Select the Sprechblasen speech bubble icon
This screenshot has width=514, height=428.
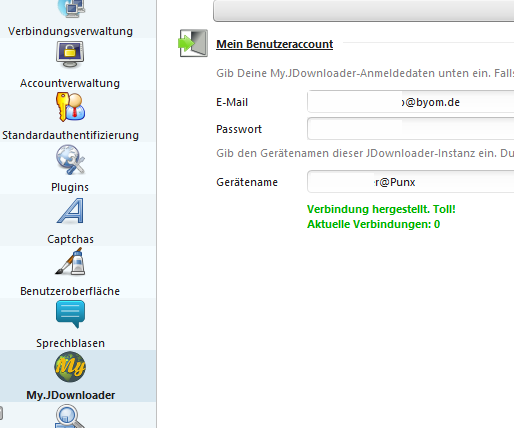[70, 314]
